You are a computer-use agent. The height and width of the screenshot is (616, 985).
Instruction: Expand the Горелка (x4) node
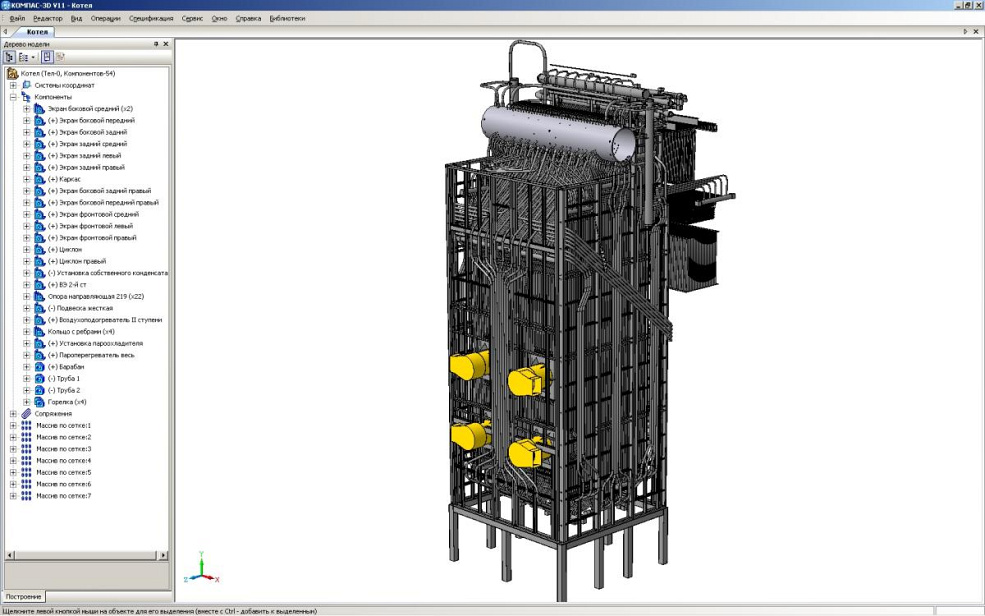pyautogui.click(x=27, y=402)
